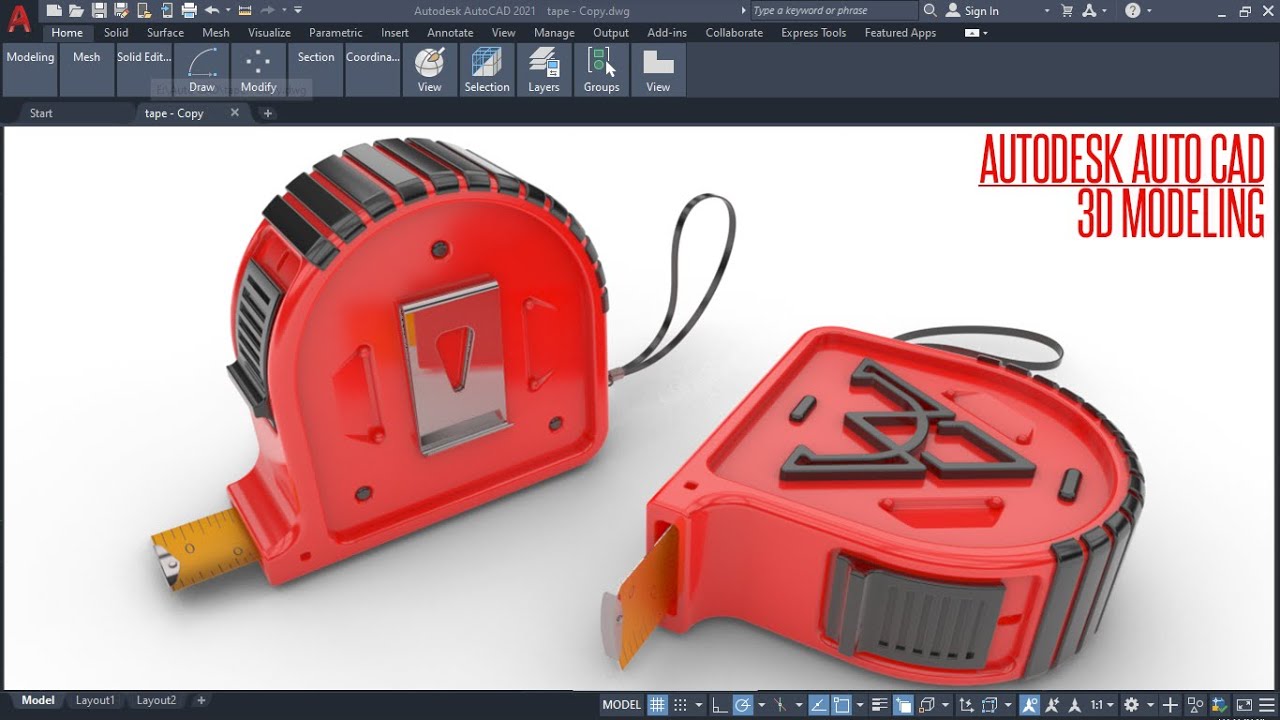This screenshot has width=1280, height=720.
Task: Toggle lineweight display in status bar
Action: tap(879, 704)
